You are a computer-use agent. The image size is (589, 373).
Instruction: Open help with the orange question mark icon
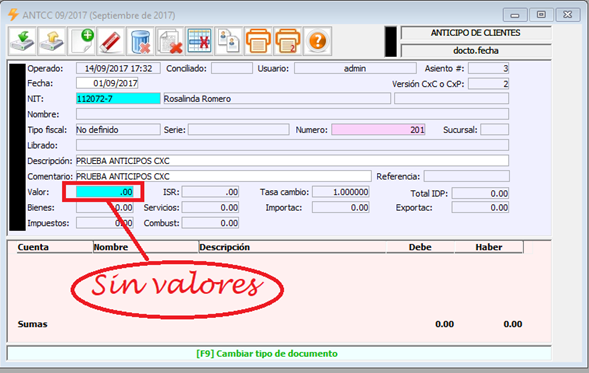pos(317,41)
